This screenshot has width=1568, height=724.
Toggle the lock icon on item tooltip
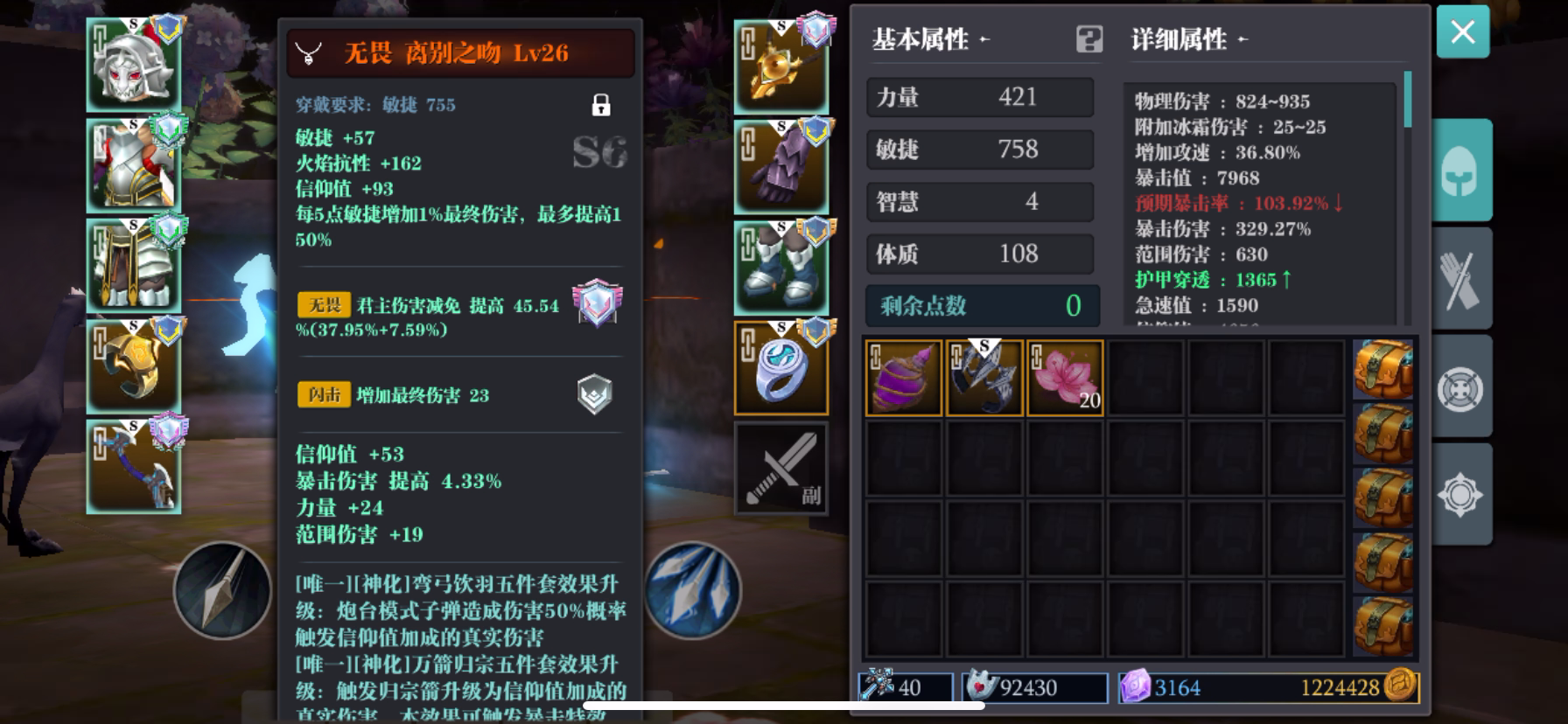click(601, 106)
